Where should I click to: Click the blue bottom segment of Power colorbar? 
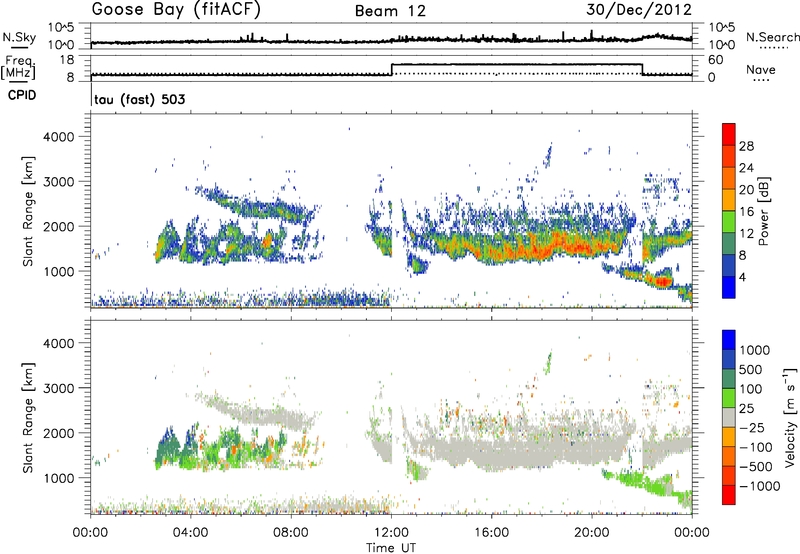point(729,287)
